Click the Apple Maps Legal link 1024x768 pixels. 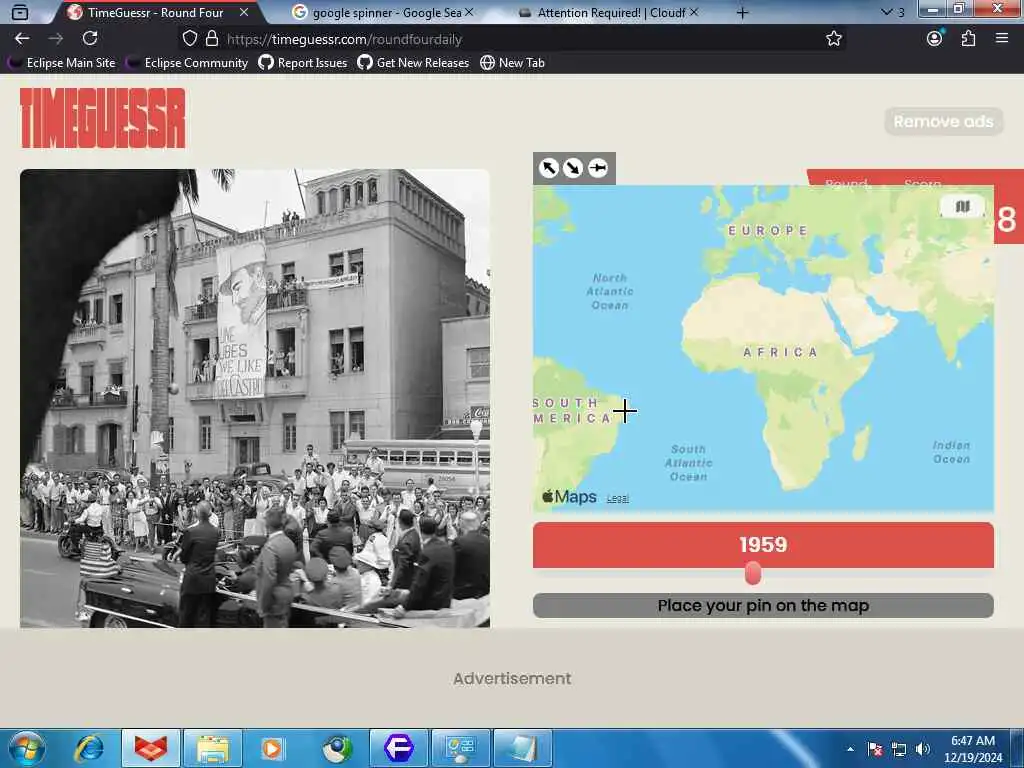pos(617,498)
